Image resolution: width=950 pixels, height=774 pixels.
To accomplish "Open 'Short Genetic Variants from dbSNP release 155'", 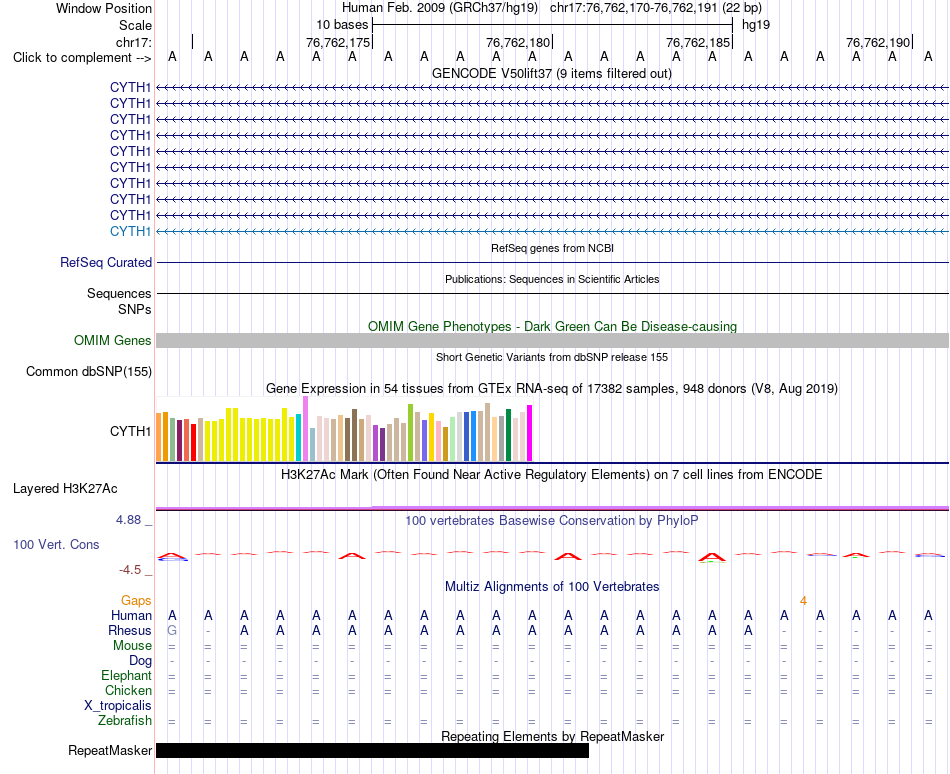I will click(552, 357).
